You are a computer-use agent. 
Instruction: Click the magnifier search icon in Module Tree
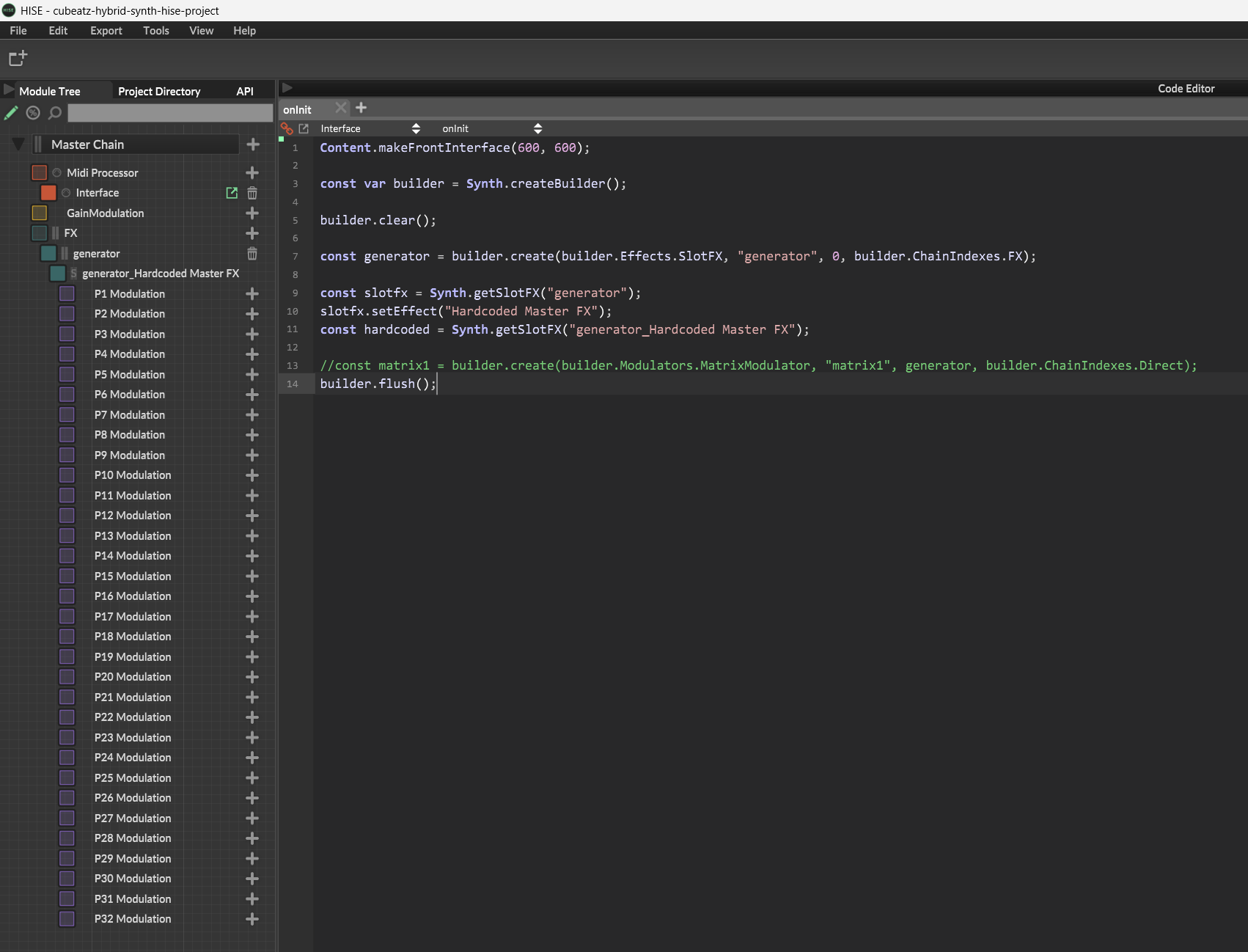coord(55,113)
